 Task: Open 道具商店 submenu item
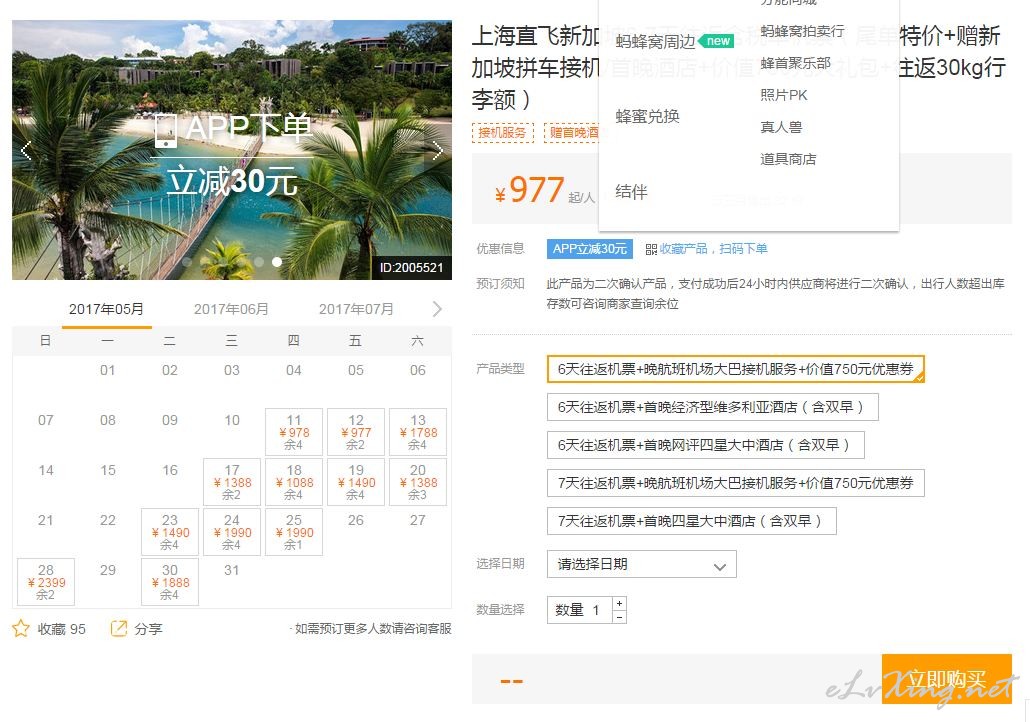coord(788,159)
